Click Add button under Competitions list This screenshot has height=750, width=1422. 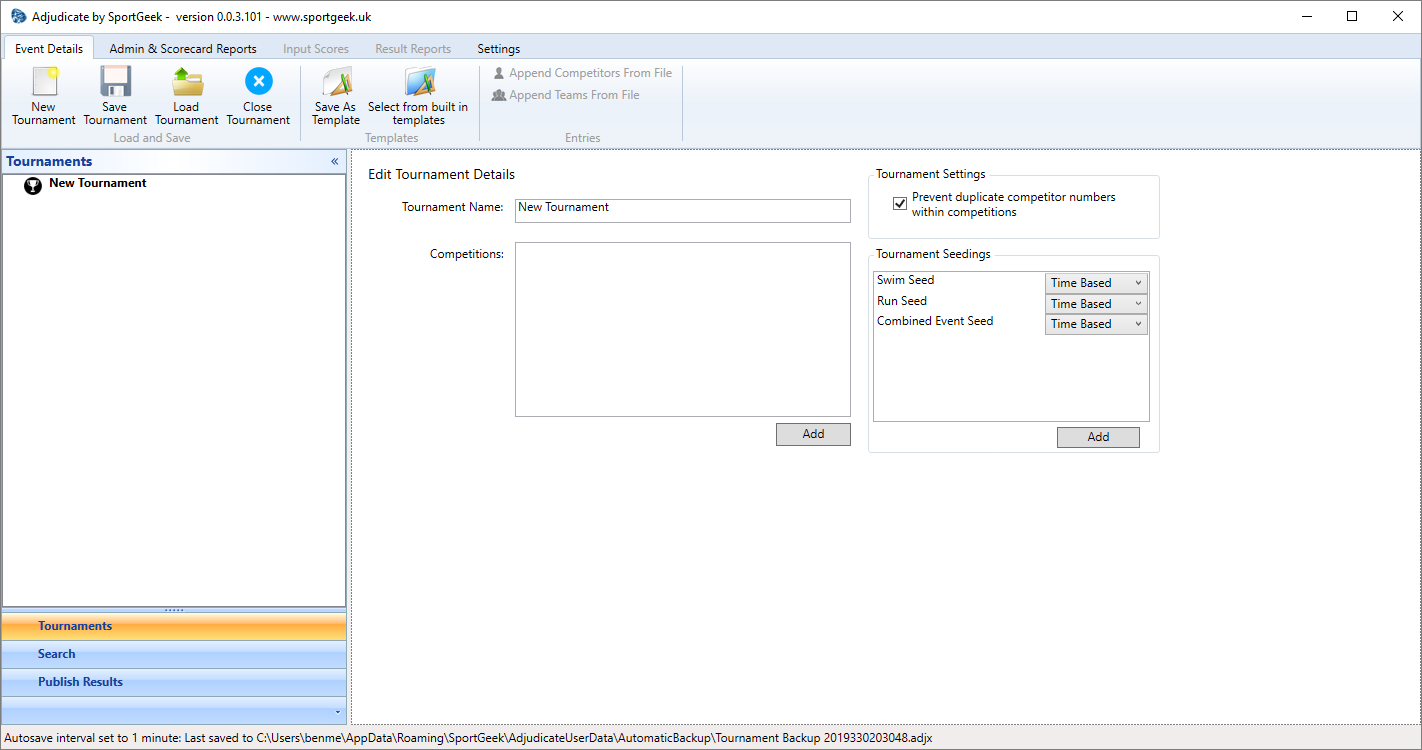[x=813, y=434]
